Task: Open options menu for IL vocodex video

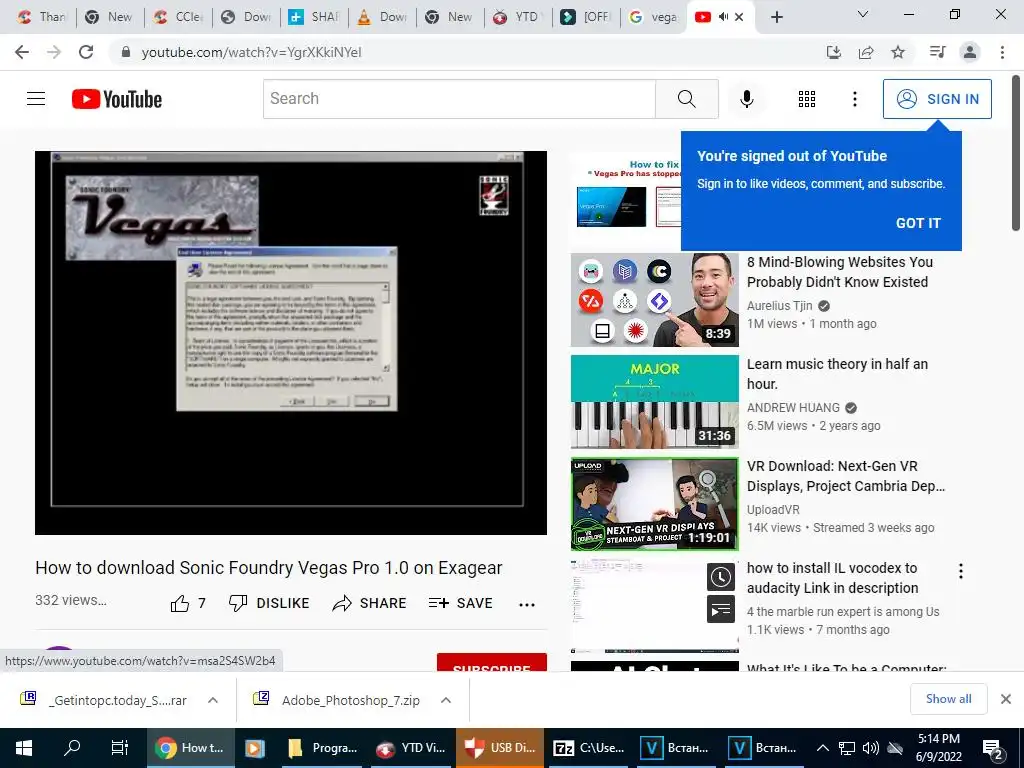Action: click(961, 571)
